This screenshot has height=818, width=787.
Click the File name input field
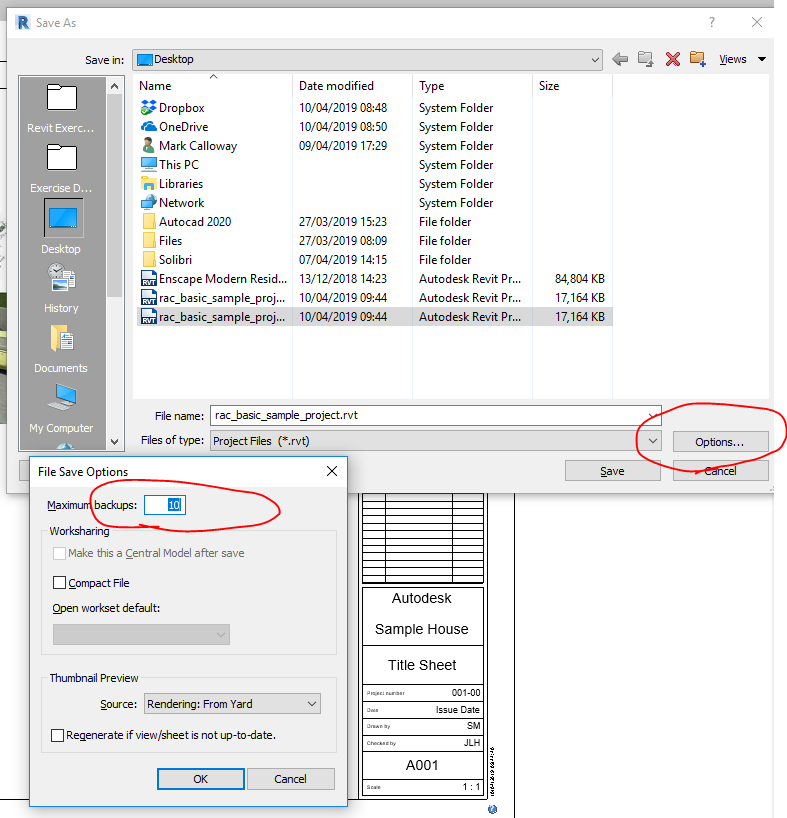435,415
